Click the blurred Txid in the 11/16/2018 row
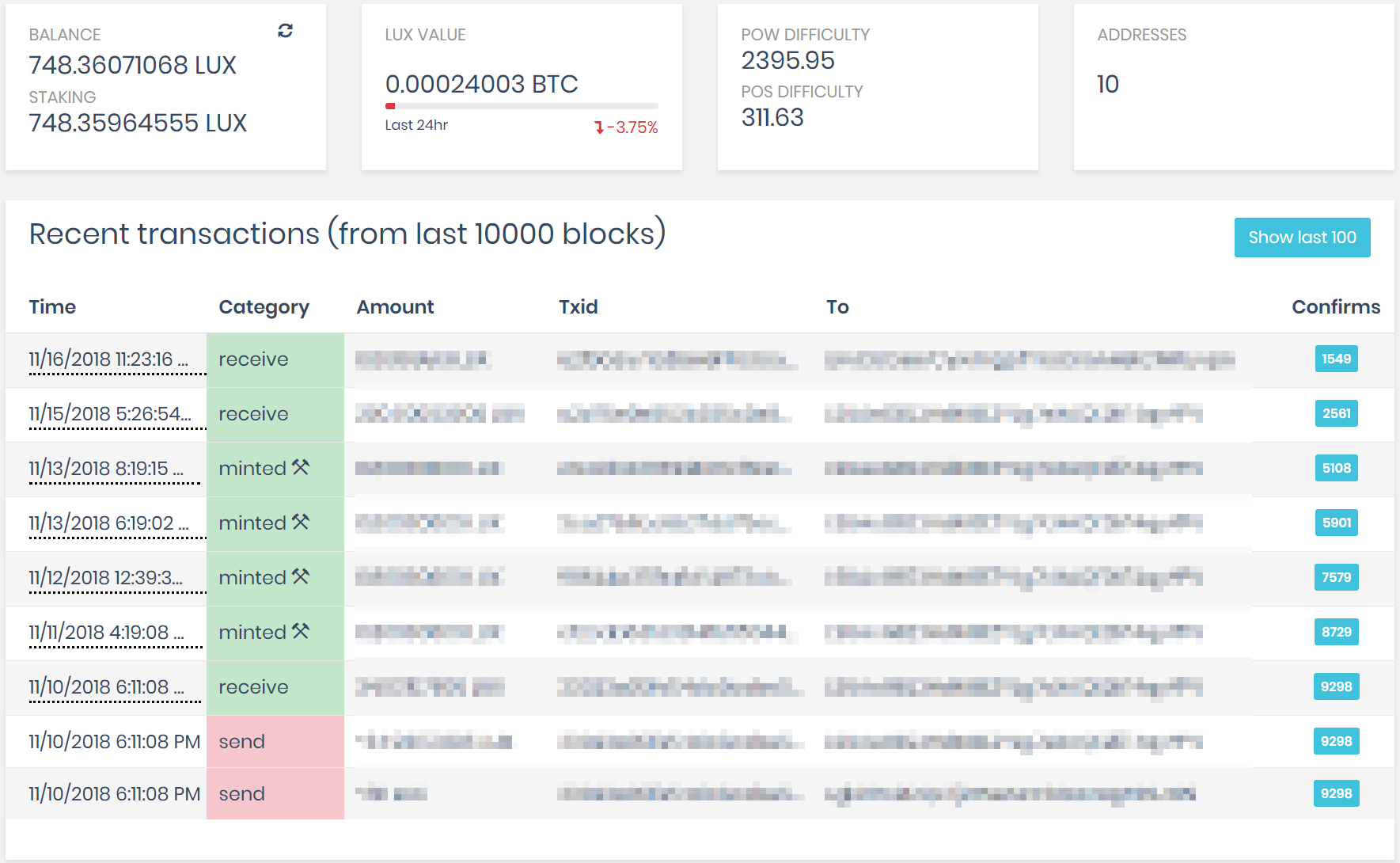Image resolution: width=1400 pixels, height=863 pixels. tap(677, 360)
